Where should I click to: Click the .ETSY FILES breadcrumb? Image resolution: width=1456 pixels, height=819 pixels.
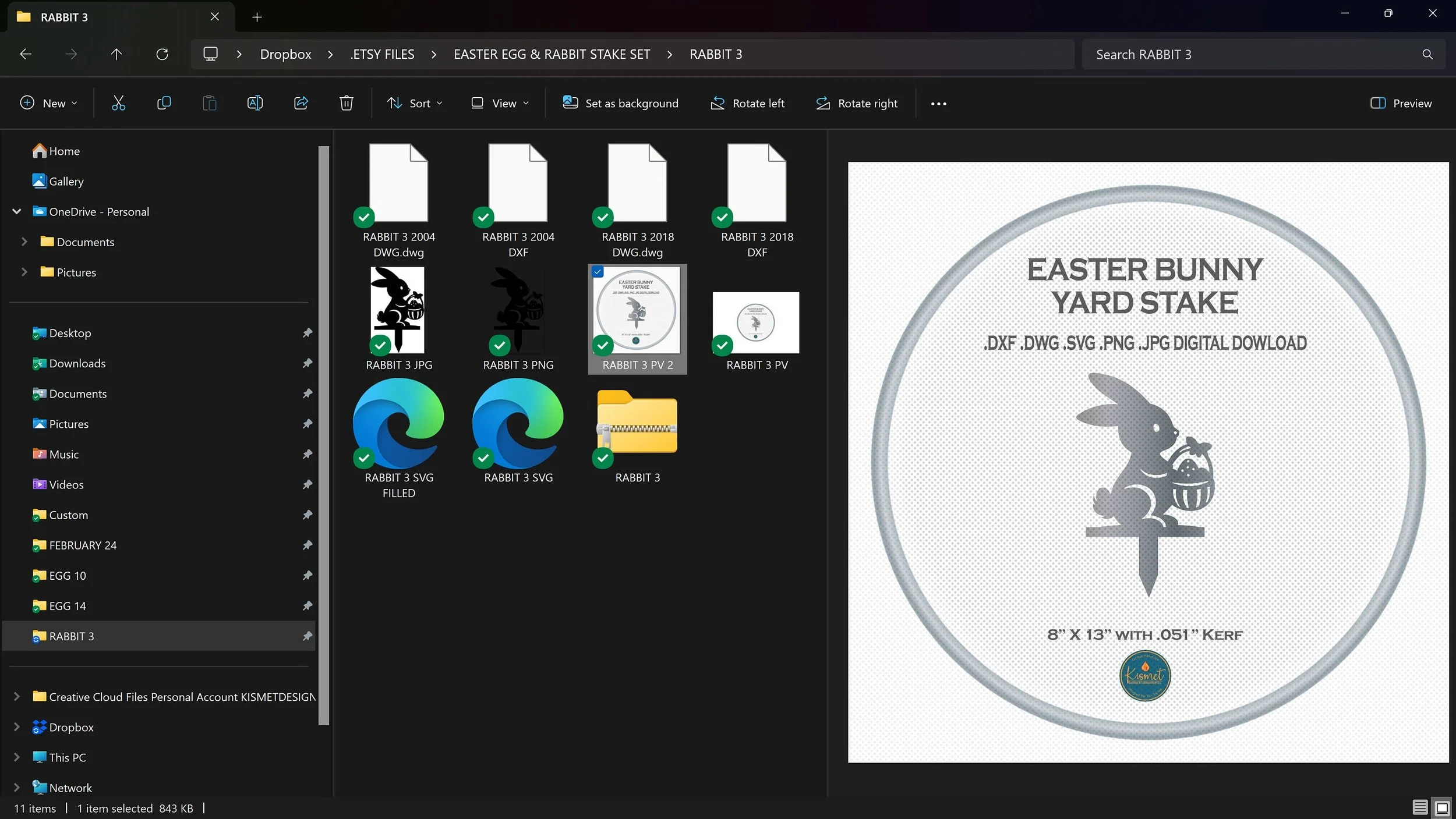tap(382, 54)
